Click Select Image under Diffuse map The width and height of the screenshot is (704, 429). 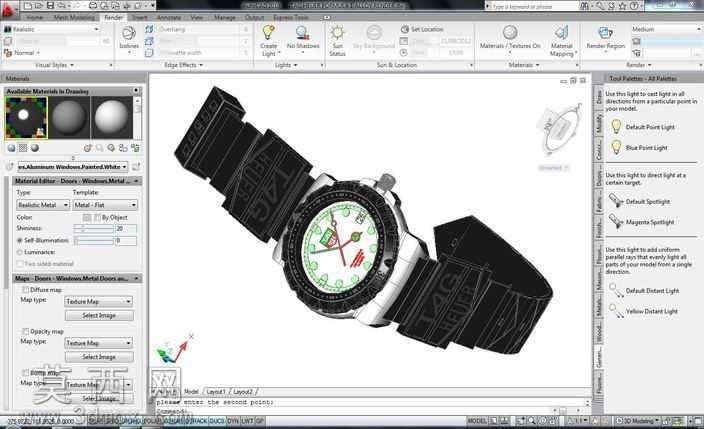tap(99, 315)
